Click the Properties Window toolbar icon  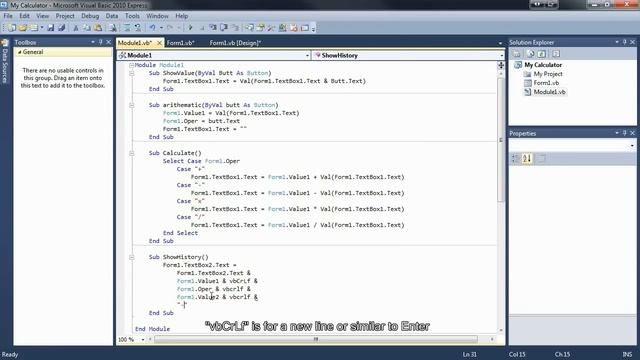[x=260, y=28]
